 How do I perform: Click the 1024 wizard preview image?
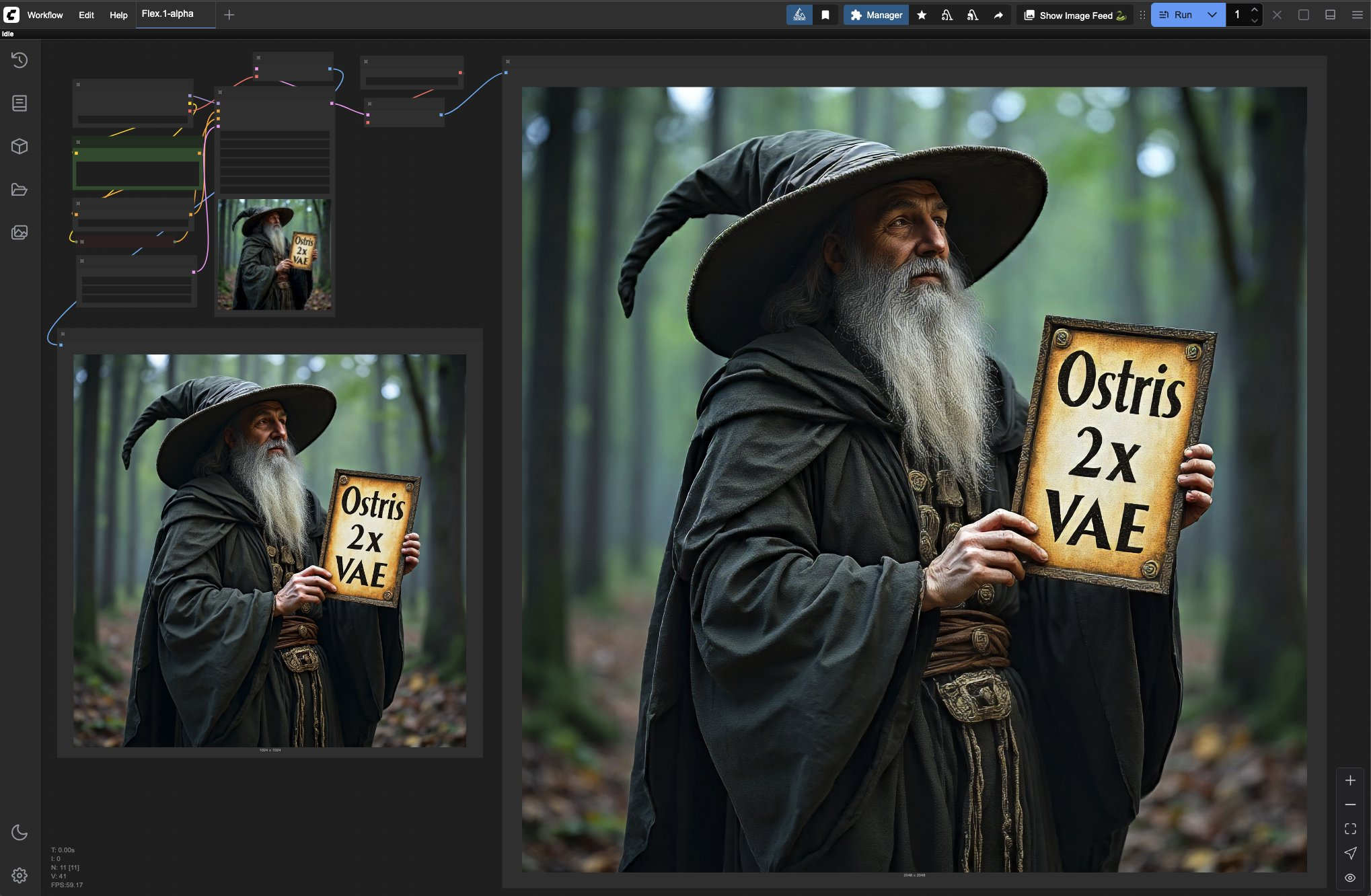[270, 550]
